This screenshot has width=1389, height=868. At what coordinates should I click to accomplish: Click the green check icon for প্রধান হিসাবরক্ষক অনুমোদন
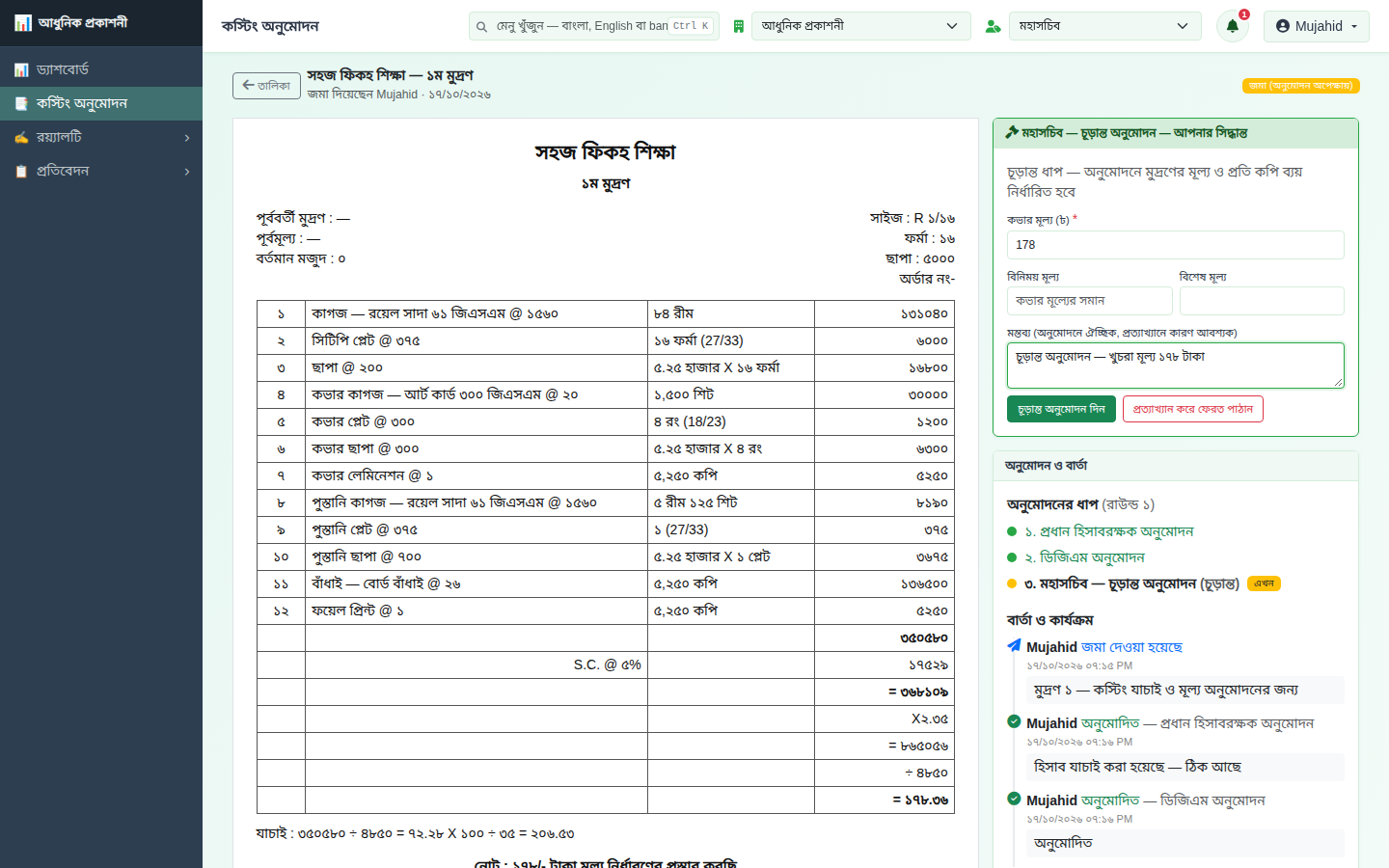(1014, 721)
